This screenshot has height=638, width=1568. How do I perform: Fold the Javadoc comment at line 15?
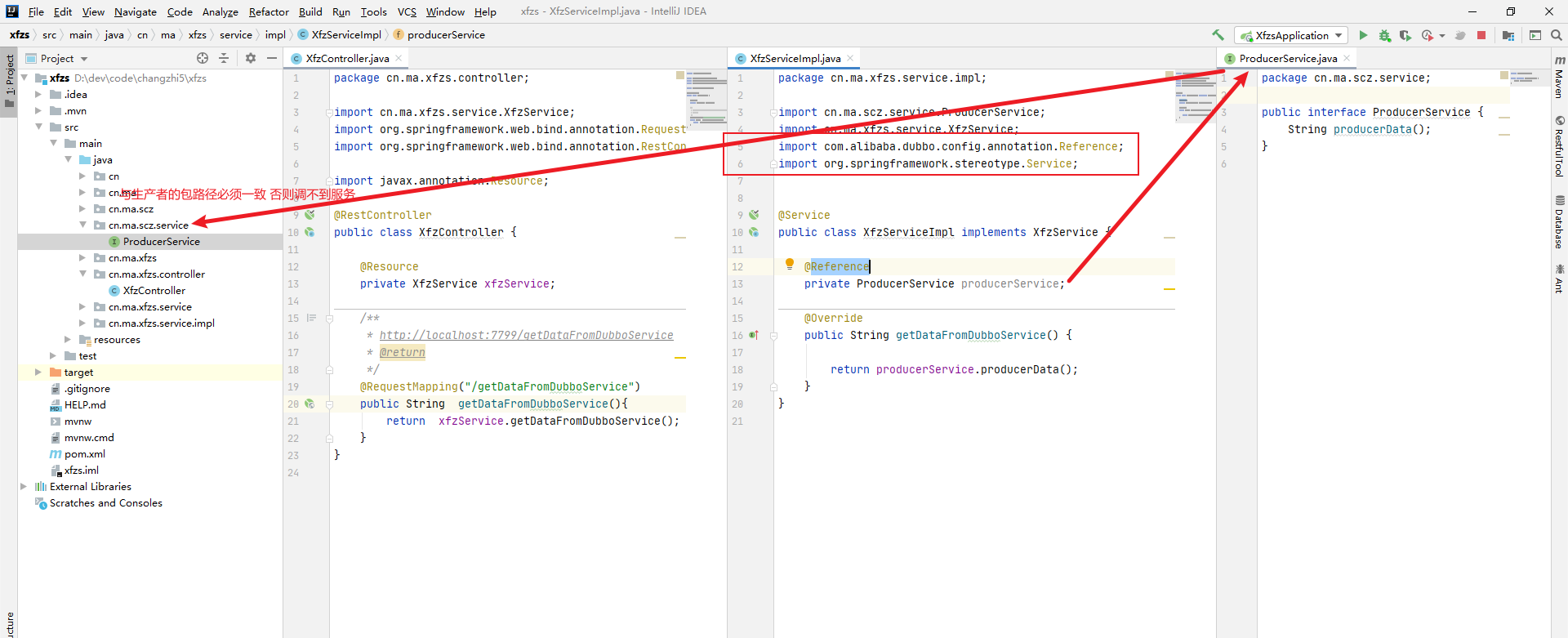[x=329, y=319]
